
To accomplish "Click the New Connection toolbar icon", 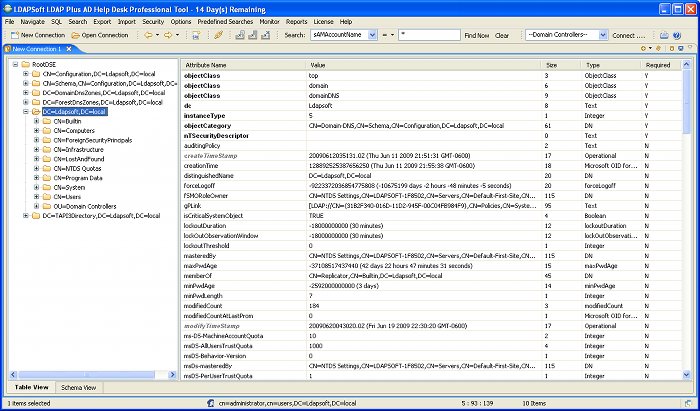I will click(x=12, y=35).
